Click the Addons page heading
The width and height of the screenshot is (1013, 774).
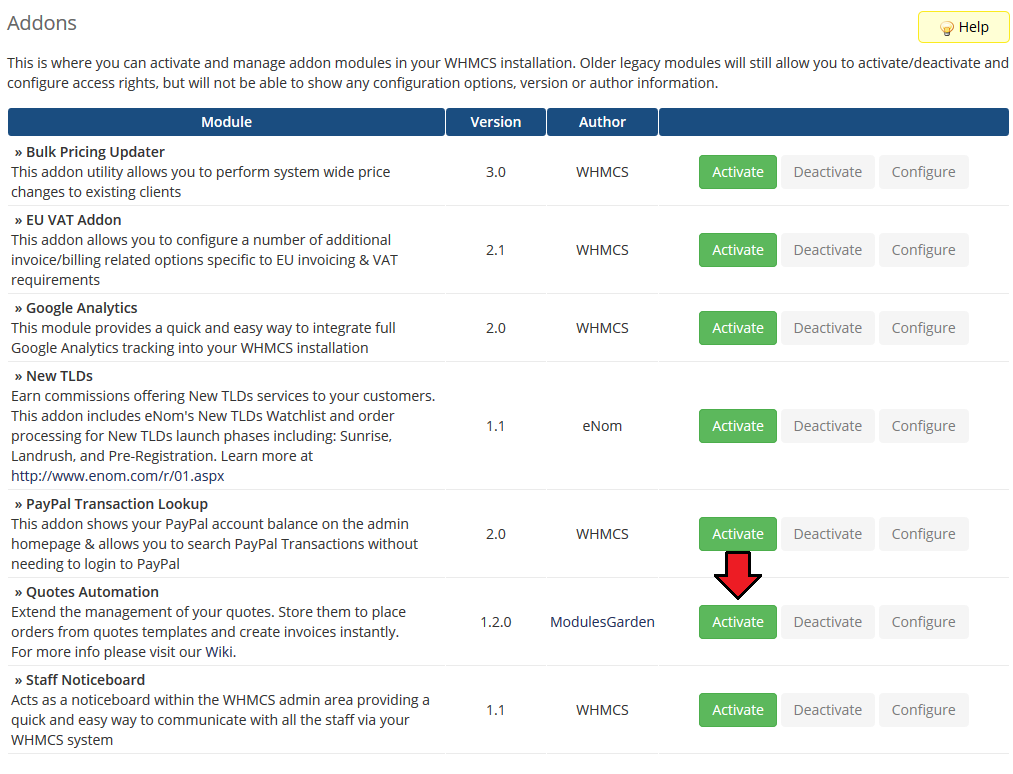pyautogui.click(x=42, y=23)
